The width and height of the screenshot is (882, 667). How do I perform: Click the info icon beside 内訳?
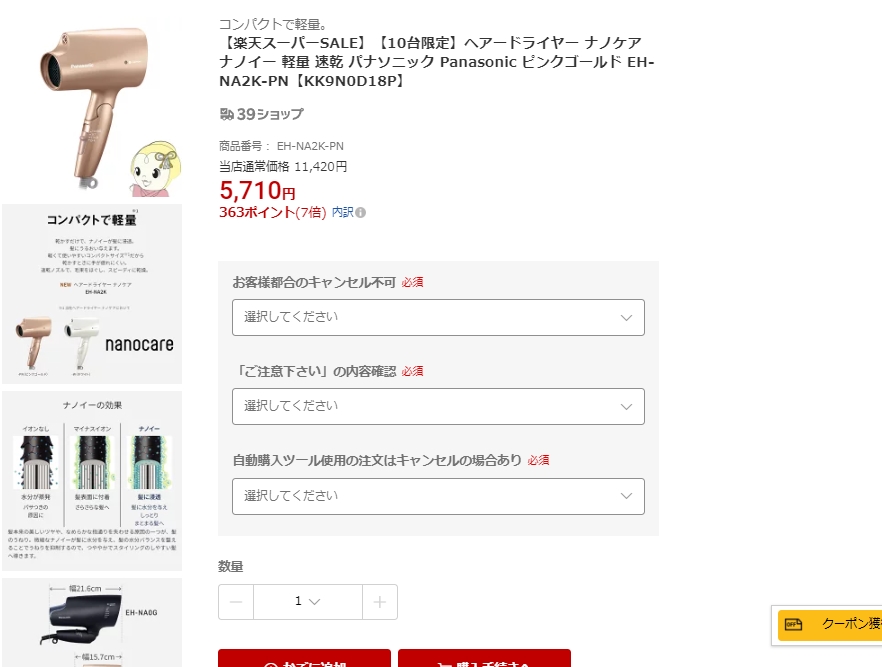tap(361, 213)
